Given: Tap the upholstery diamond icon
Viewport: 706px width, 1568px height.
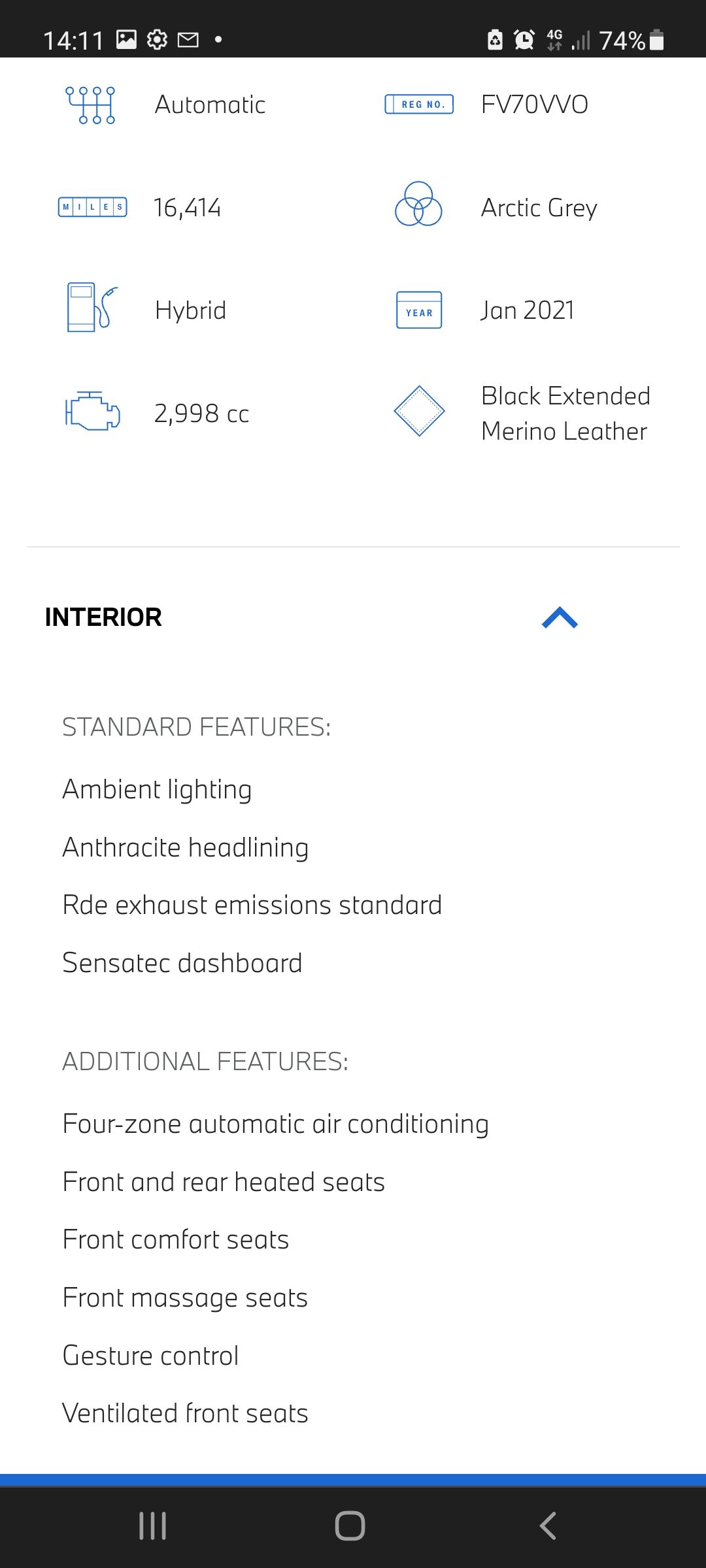Looking at the screenshot, I should tap(419, 411).
